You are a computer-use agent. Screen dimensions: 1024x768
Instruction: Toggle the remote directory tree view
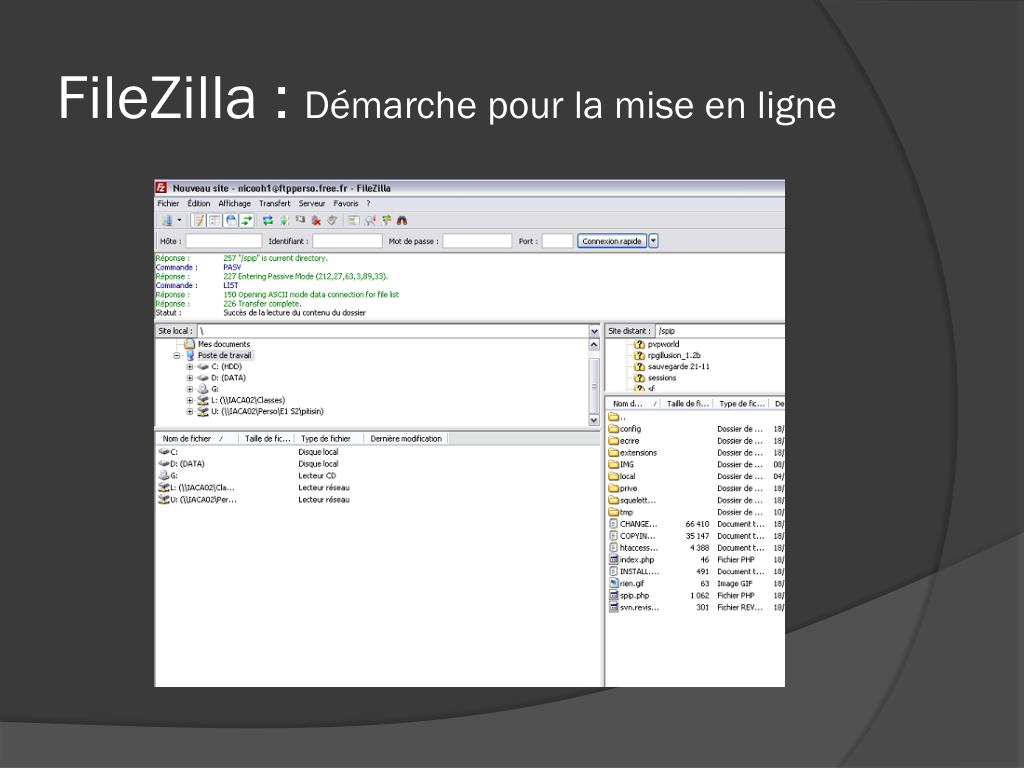coord(231,221)
